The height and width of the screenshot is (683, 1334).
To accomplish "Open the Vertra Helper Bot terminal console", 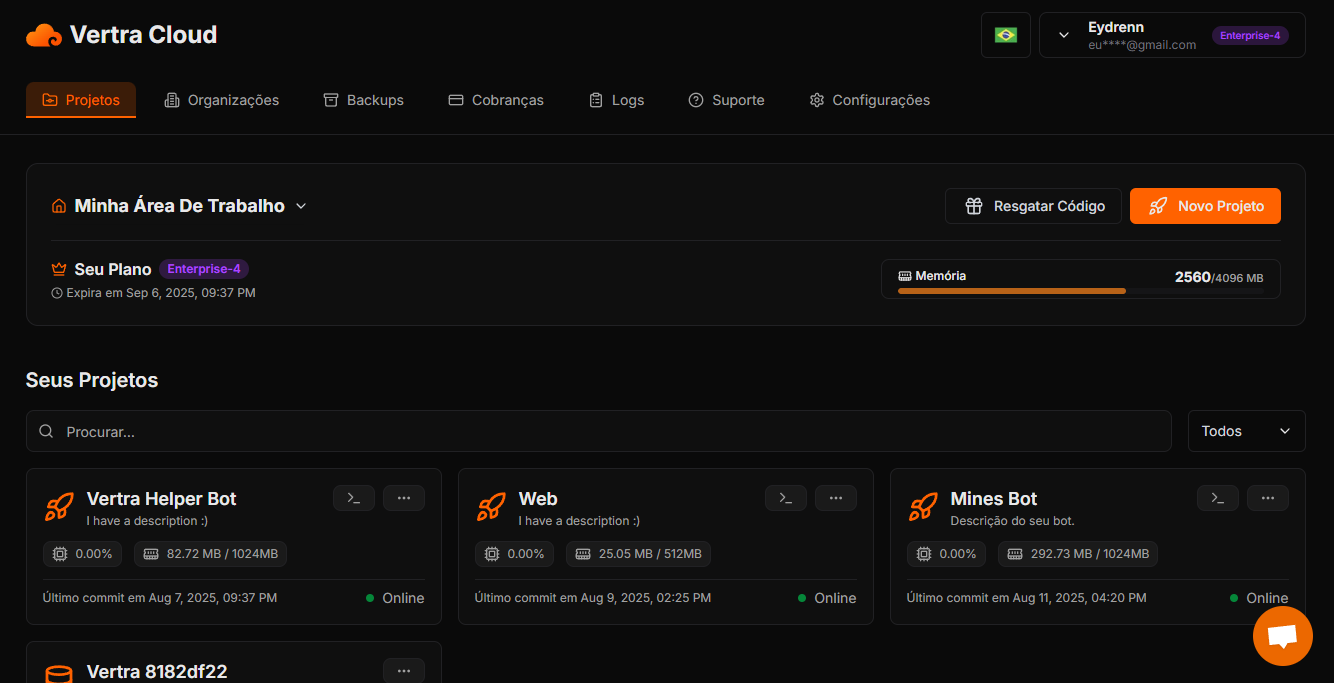I will click(x=353, y=497).
